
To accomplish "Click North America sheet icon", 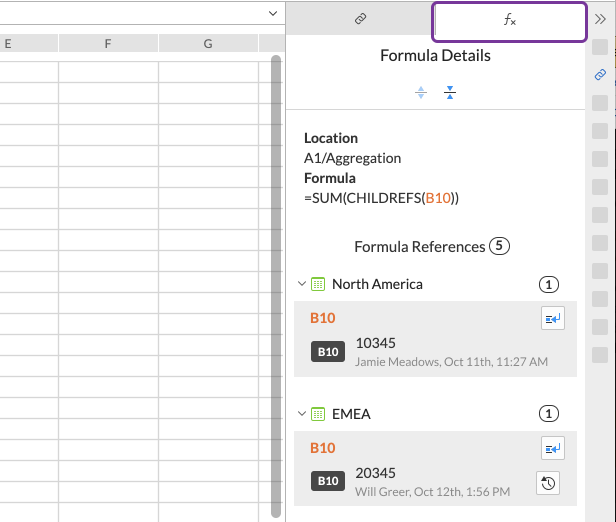I will [x=318, y=284].
